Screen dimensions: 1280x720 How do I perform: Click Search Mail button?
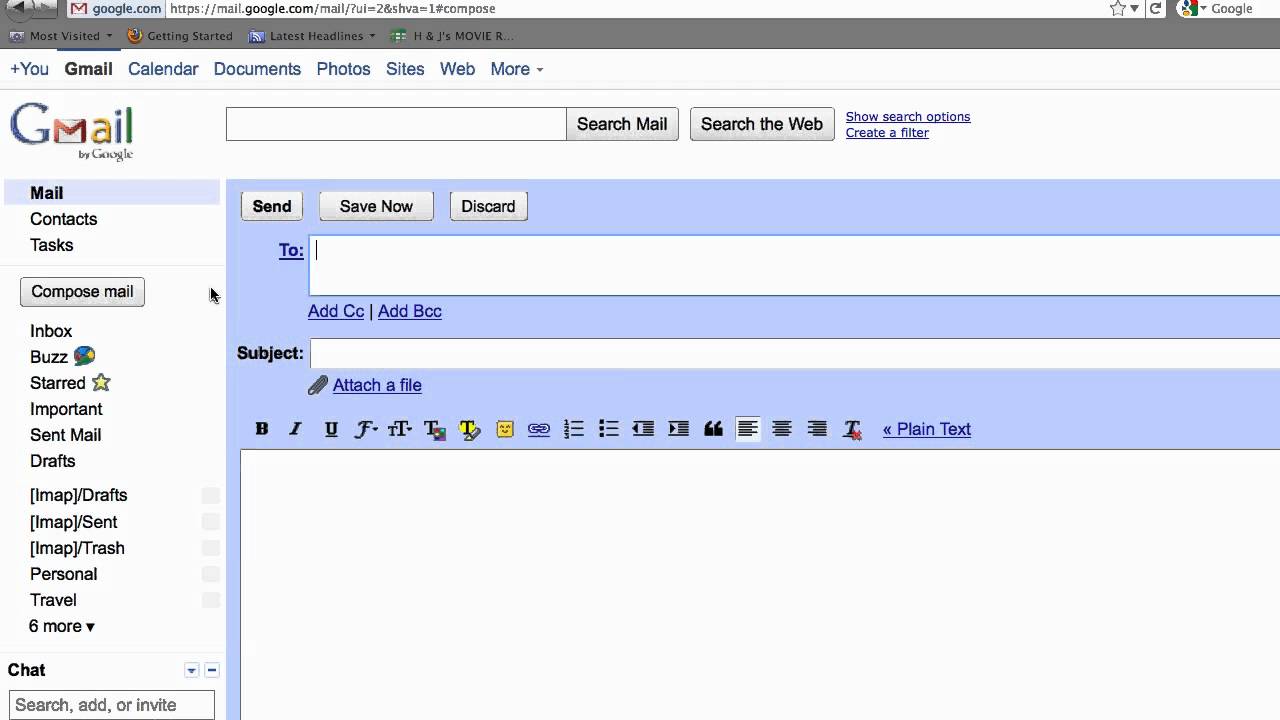click(x=622, y=124)
